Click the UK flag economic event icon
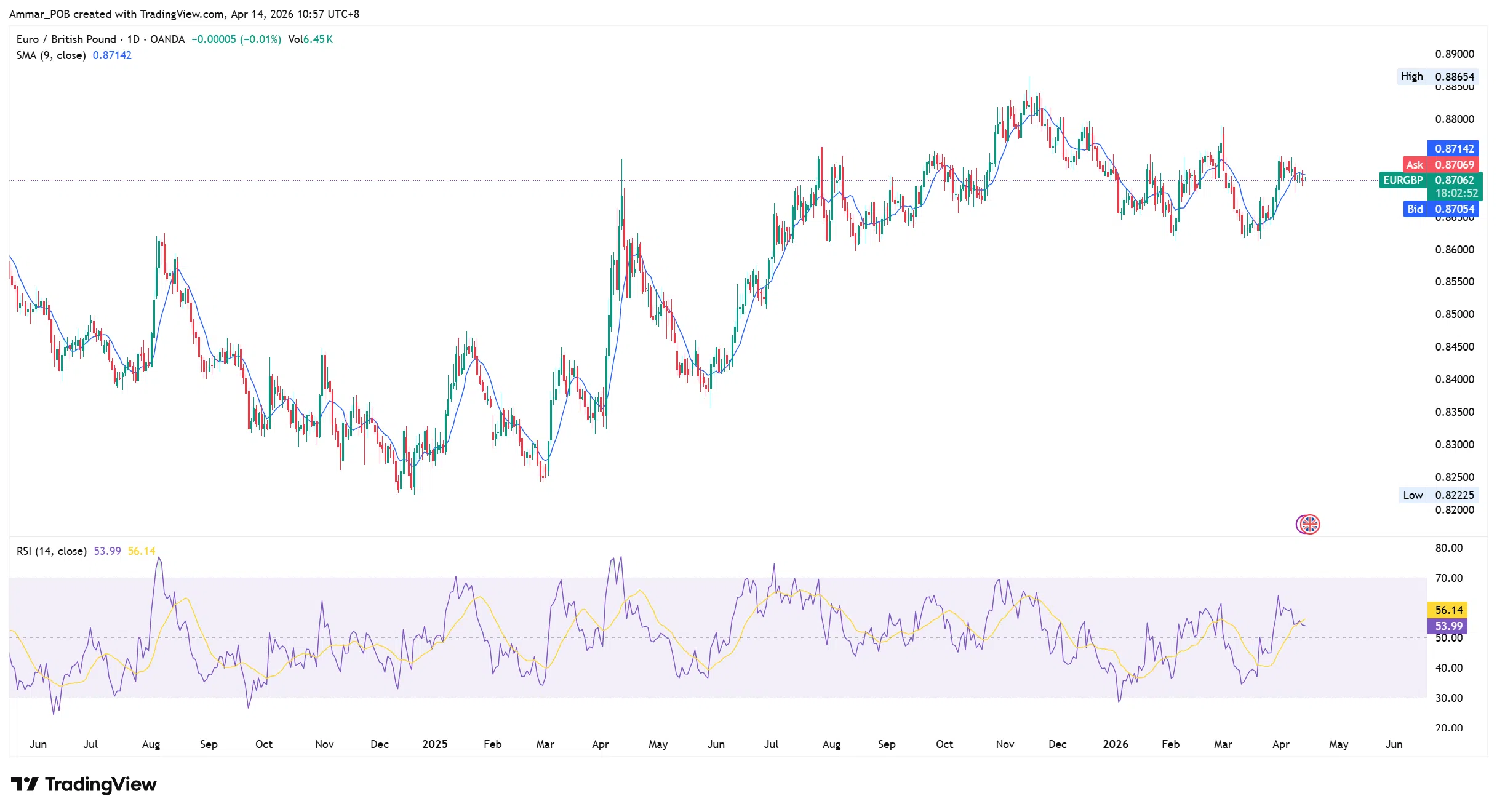 [x=1309, y=524]
